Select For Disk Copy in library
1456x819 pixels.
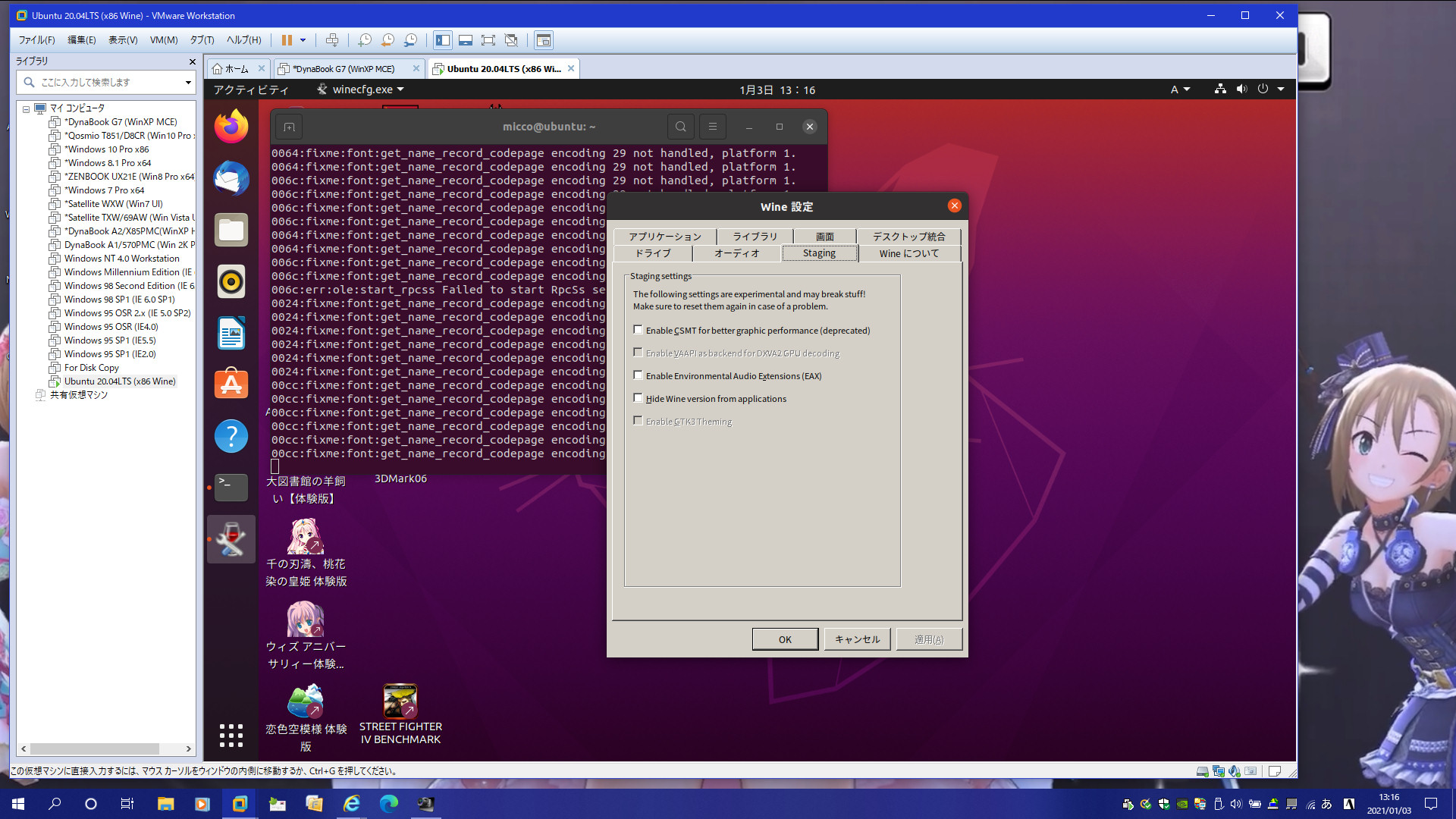point(91,368)
